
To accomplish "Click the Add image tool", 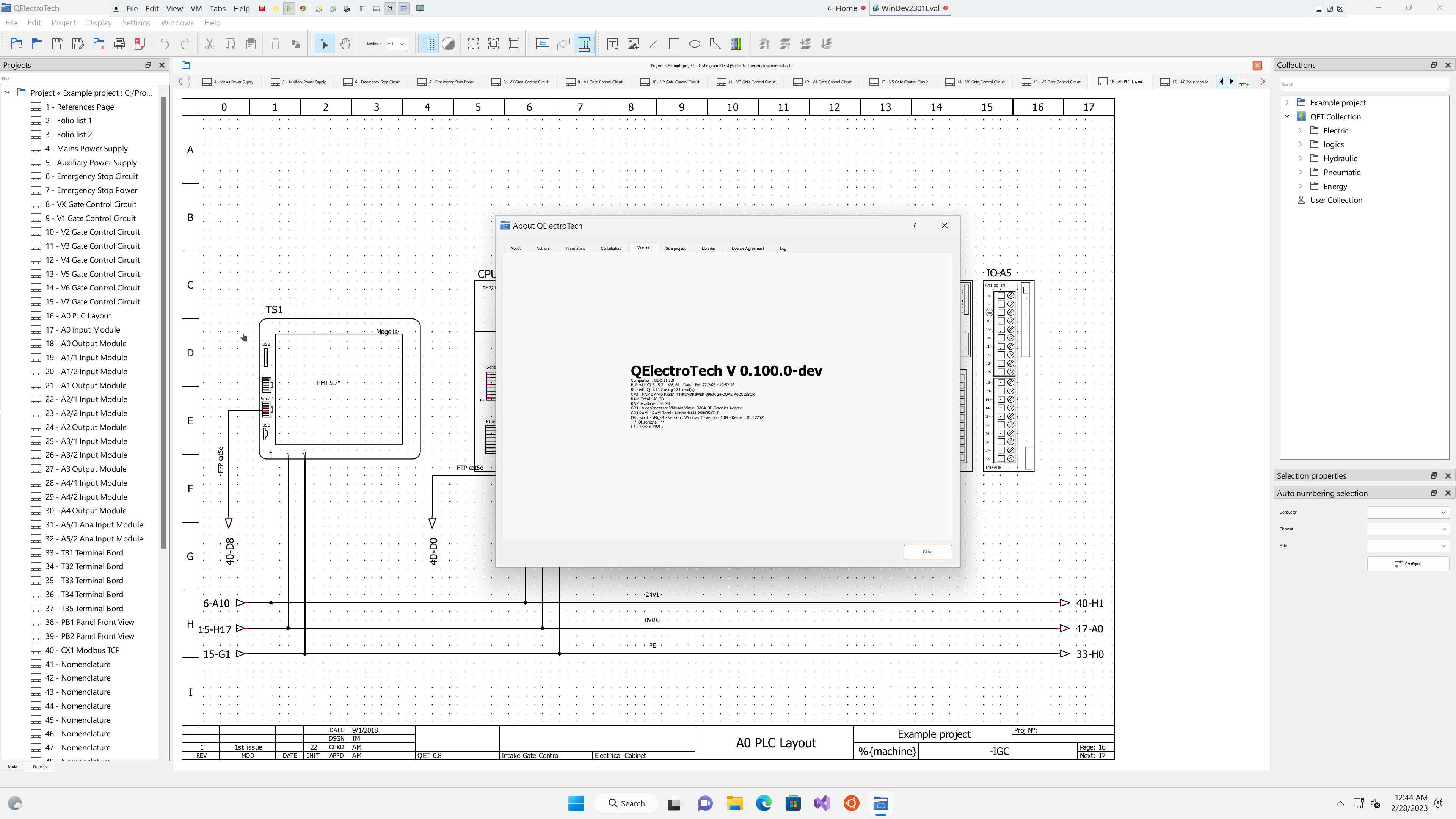I will (633, 44).
